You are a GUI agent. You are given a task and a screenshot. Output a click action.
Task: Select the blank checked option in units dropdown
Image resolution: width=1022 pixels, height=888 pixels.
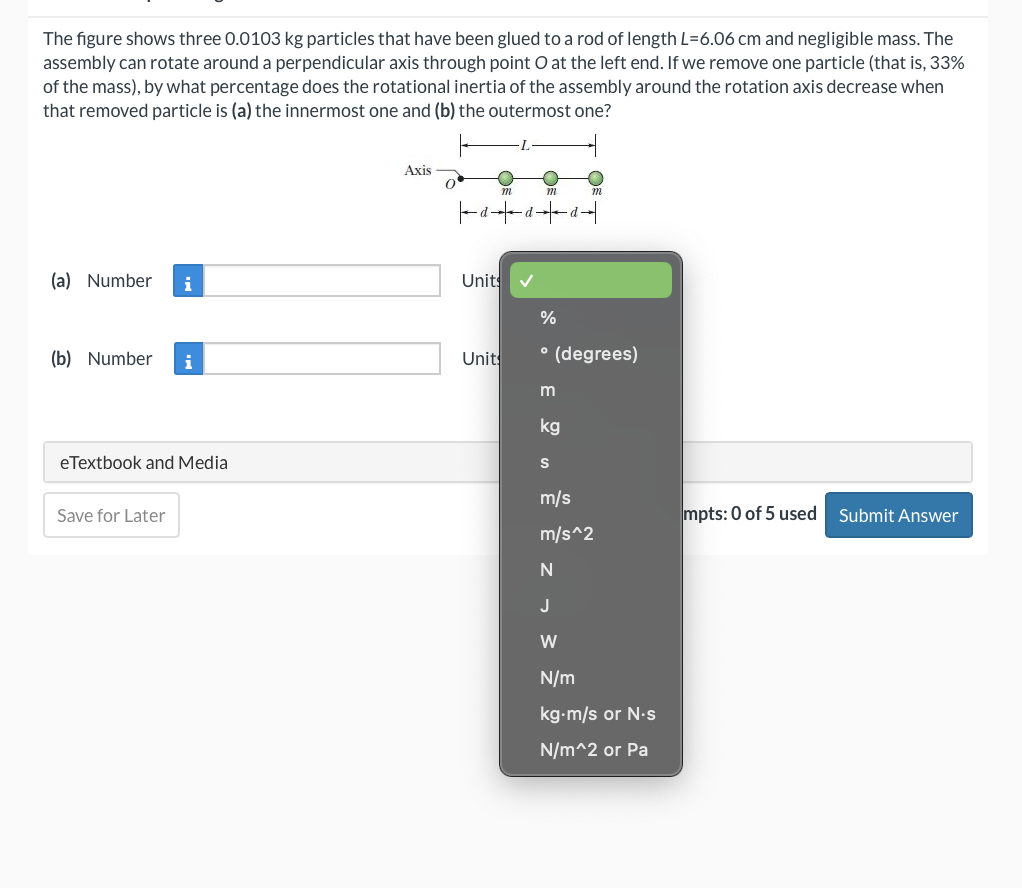tap(590, 281)
